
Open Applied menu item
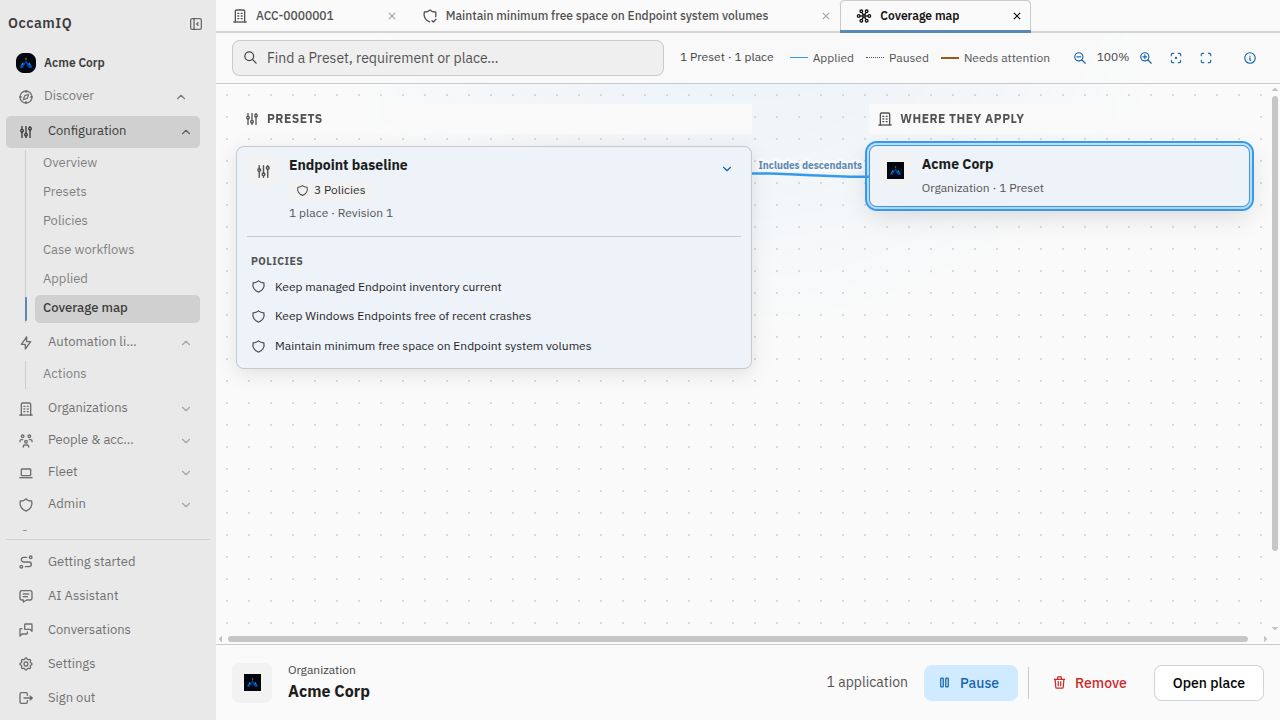click(x=65, y=279)
